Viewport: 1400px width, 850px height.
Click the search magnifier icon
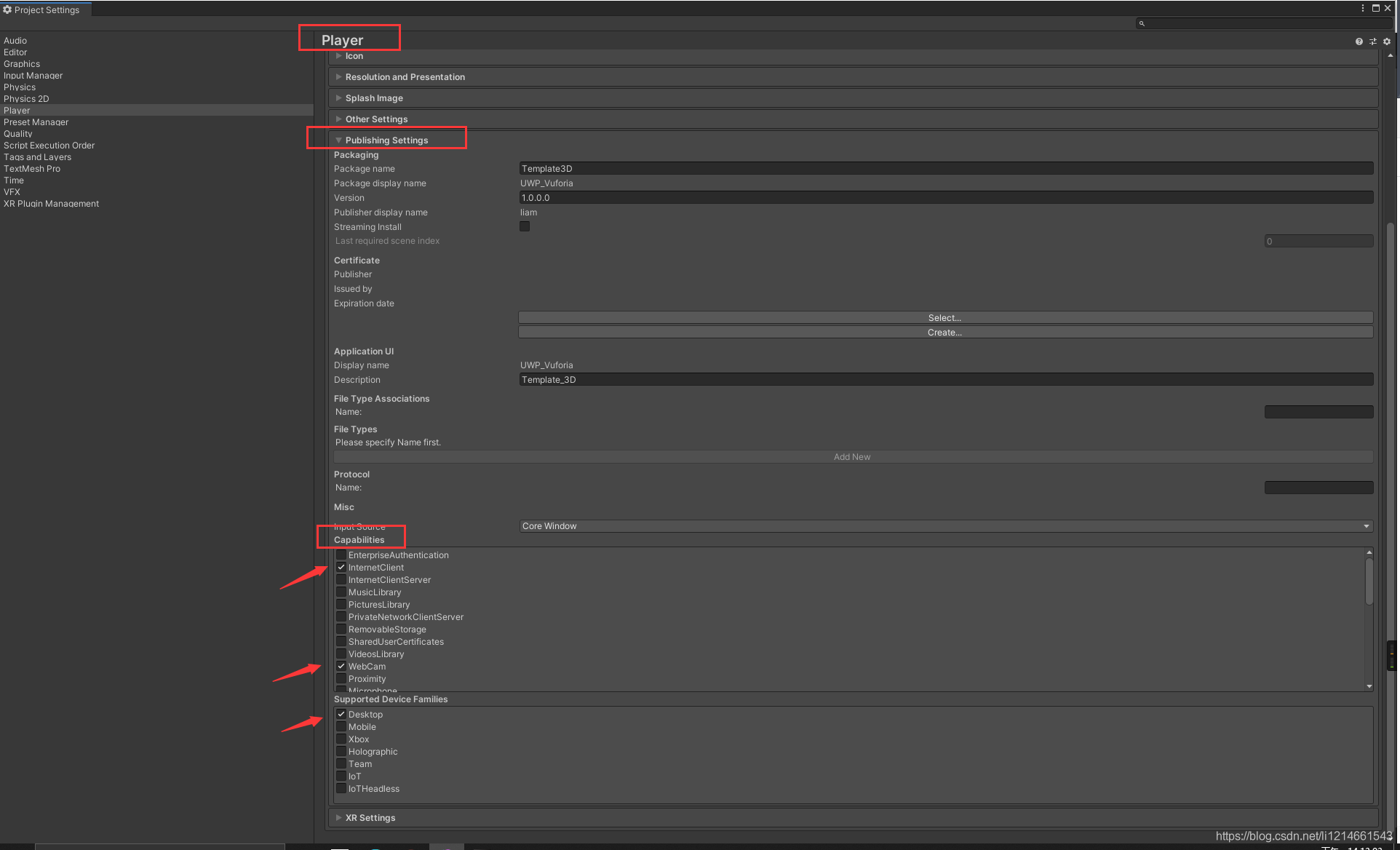[x=1142, y=23]
